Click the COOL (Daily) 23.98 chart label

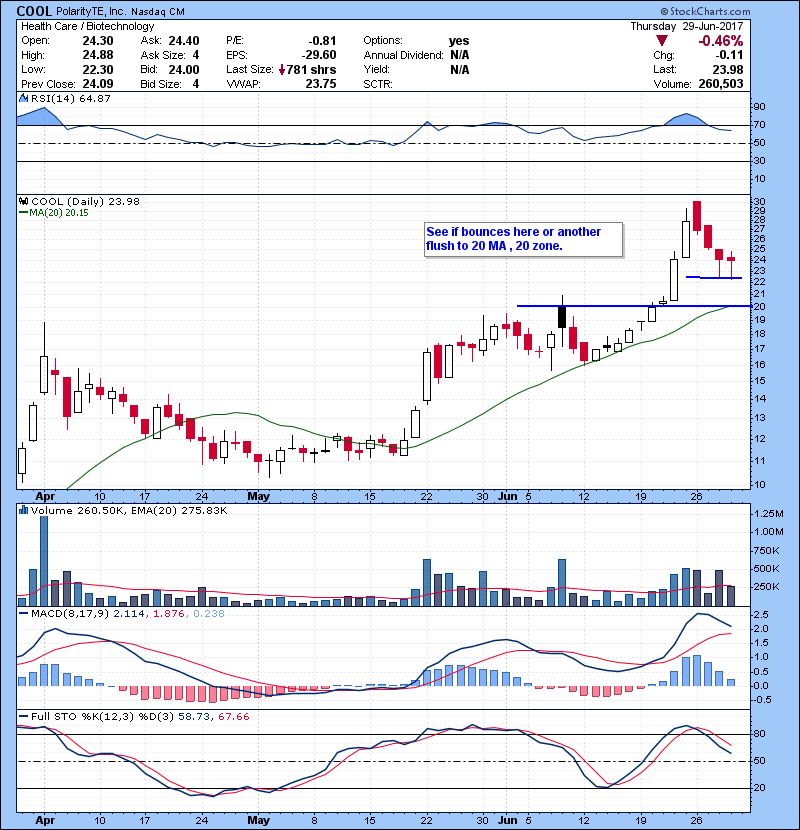tap(85, 201)
